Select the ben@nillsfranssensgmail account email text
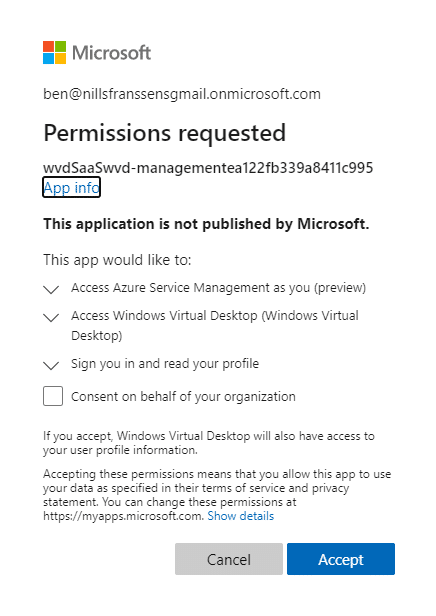 pyautogui.click(x=182, y=94)
